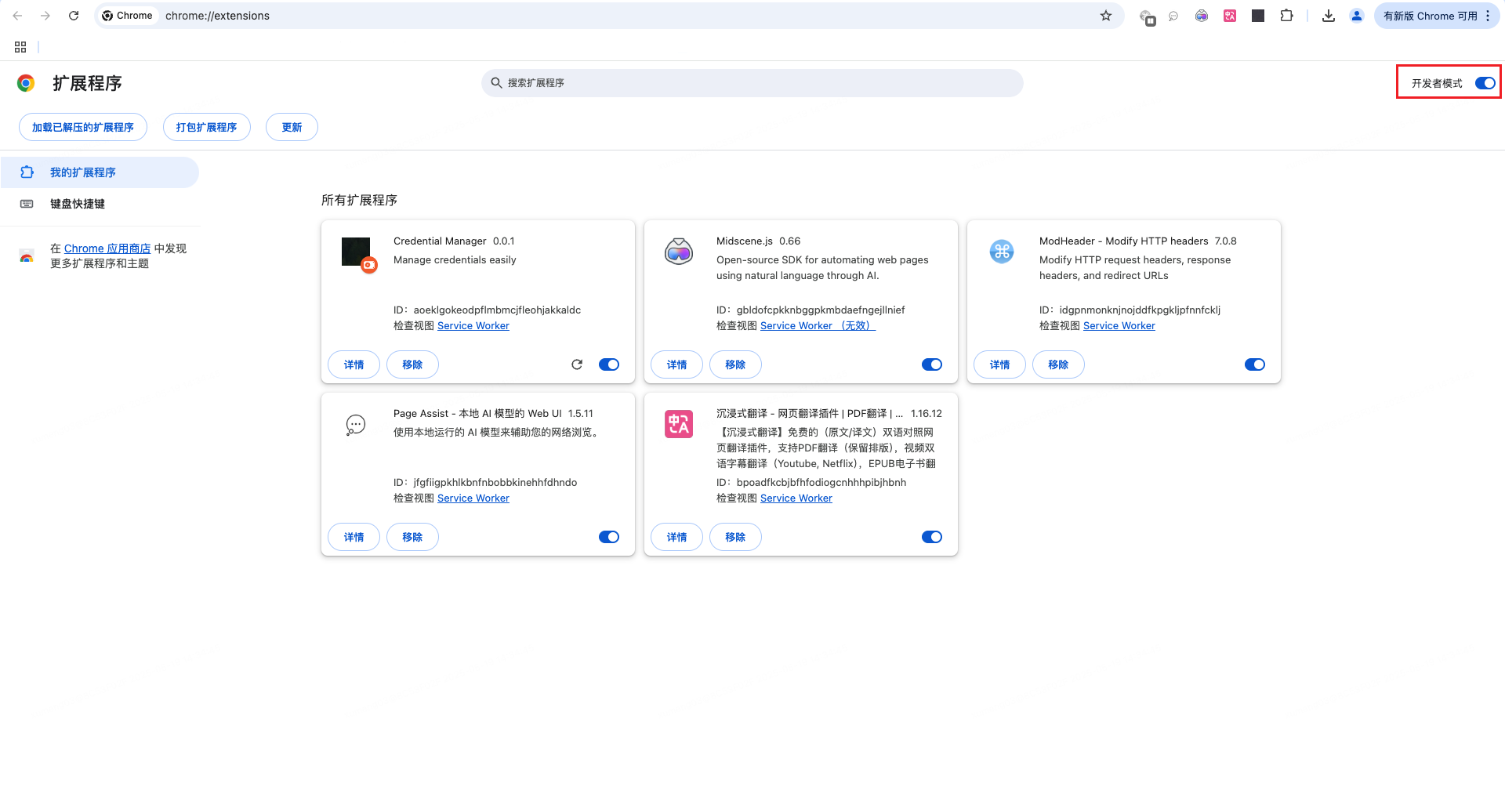Click the Midscene.js goggles icon on its card
Viewport: 1505px width, 812px height.
pos(679,252)
